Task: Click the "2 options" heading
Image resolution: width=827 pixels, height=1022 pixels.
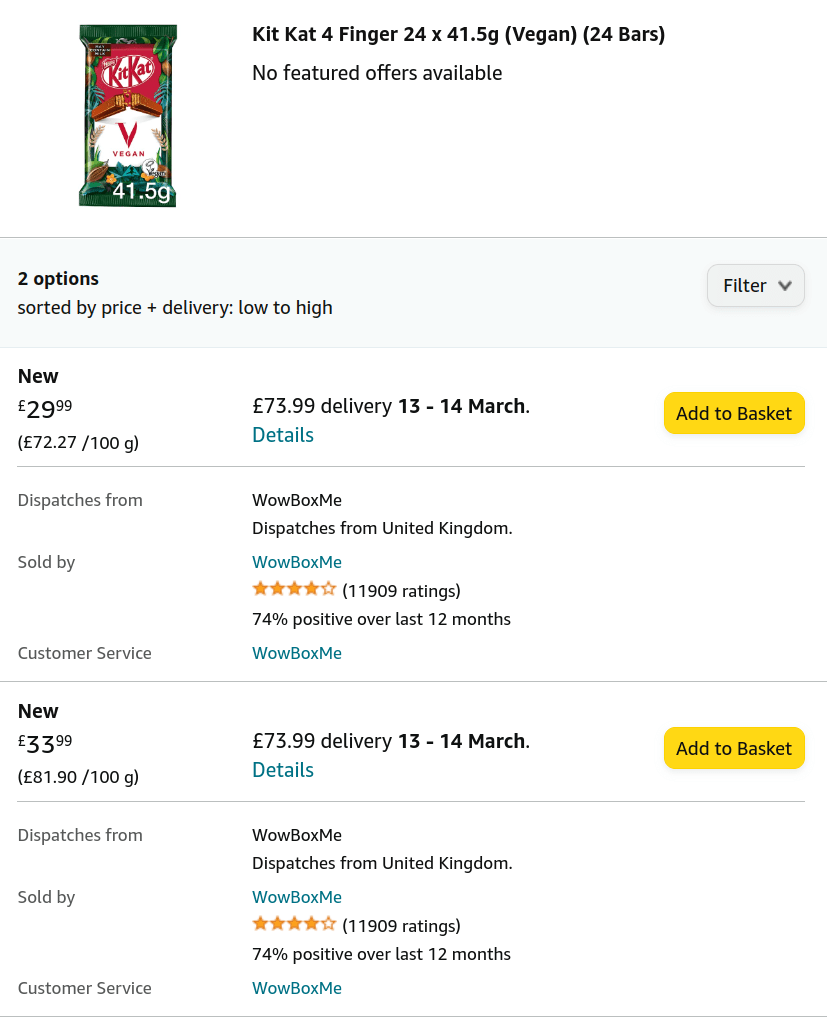Action: (58, 279)
